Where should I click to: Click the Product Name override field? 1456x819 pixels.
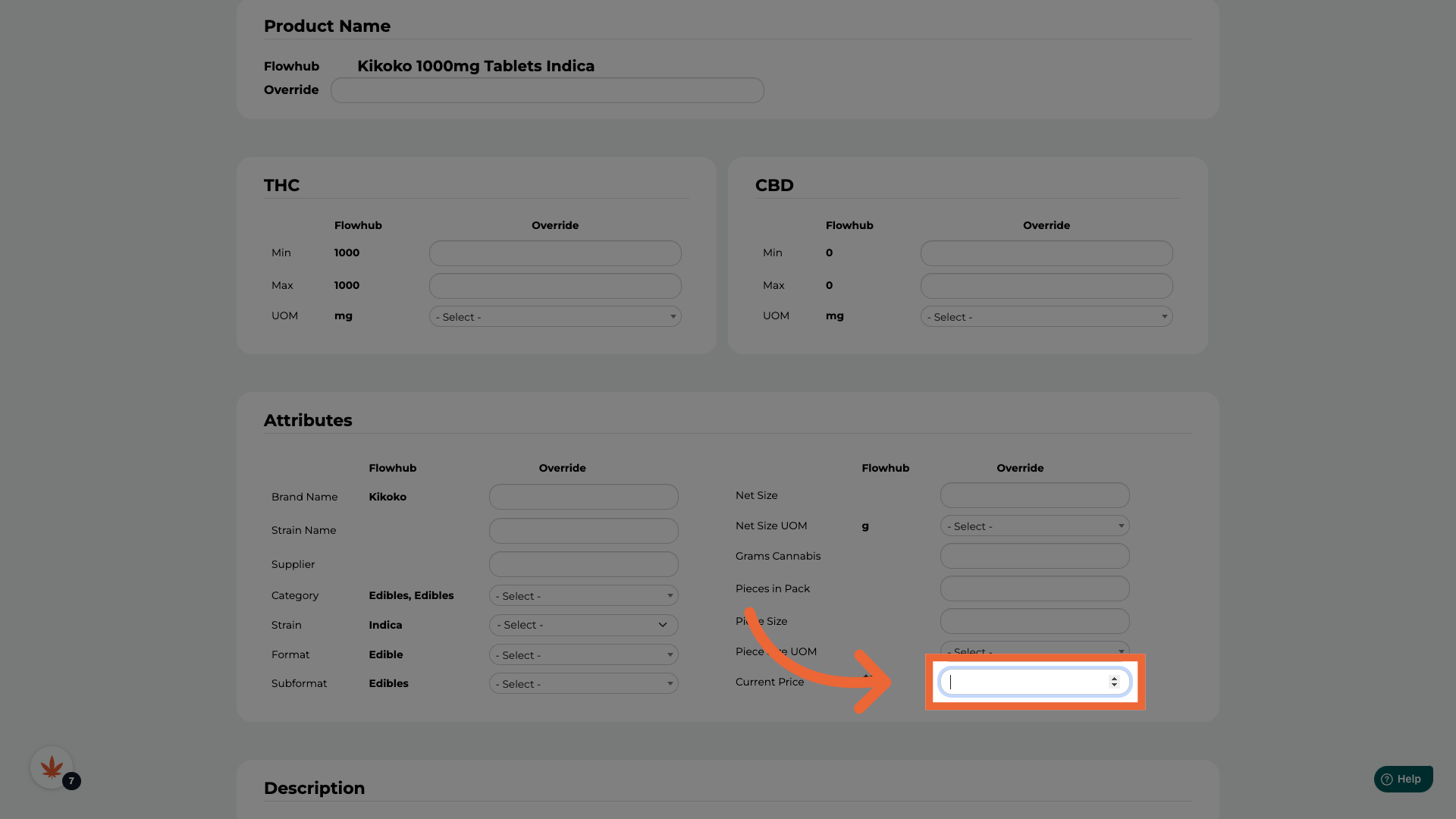[547, 90]
